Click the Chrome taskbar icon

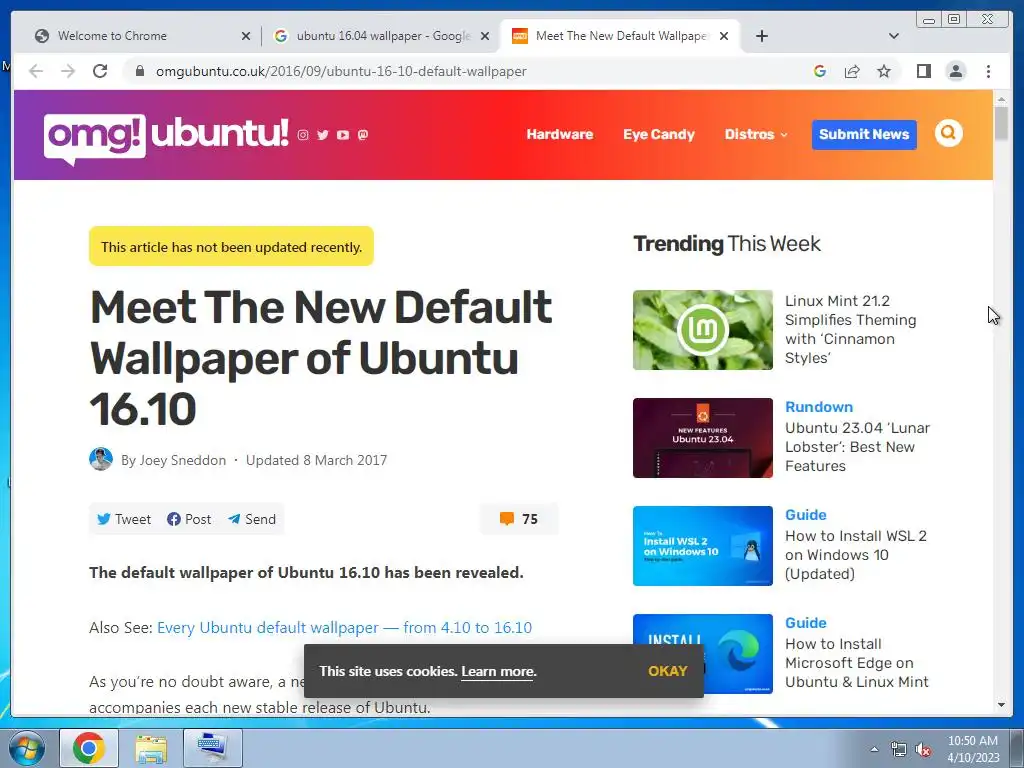[x=89, y=748]
